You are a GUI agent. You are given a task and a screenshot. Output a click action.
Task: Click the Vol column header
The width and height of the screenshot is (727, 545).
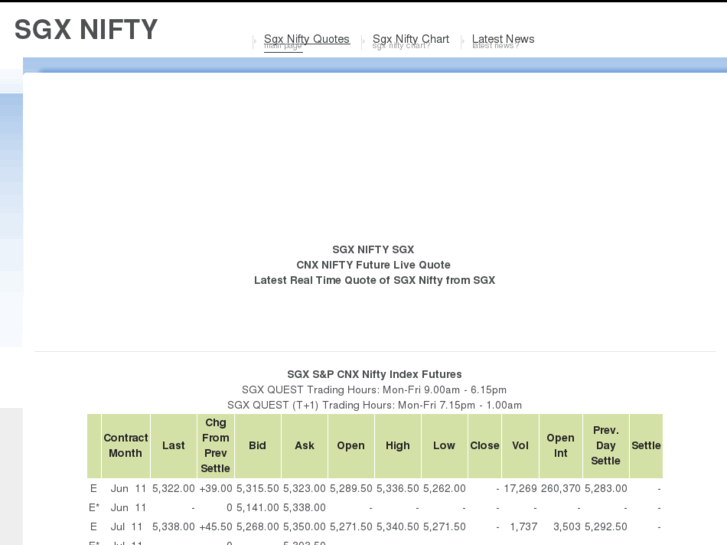pos(520,445)
